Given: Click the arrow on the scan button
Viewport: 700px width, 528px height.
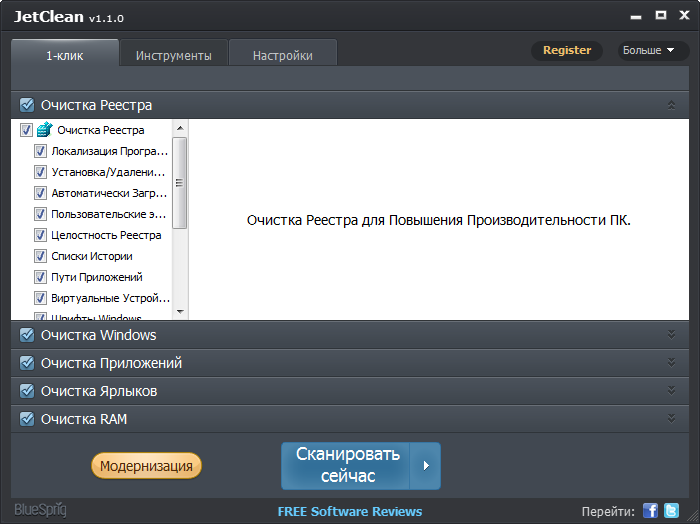Looking at the screenshot, I should 427,465.
